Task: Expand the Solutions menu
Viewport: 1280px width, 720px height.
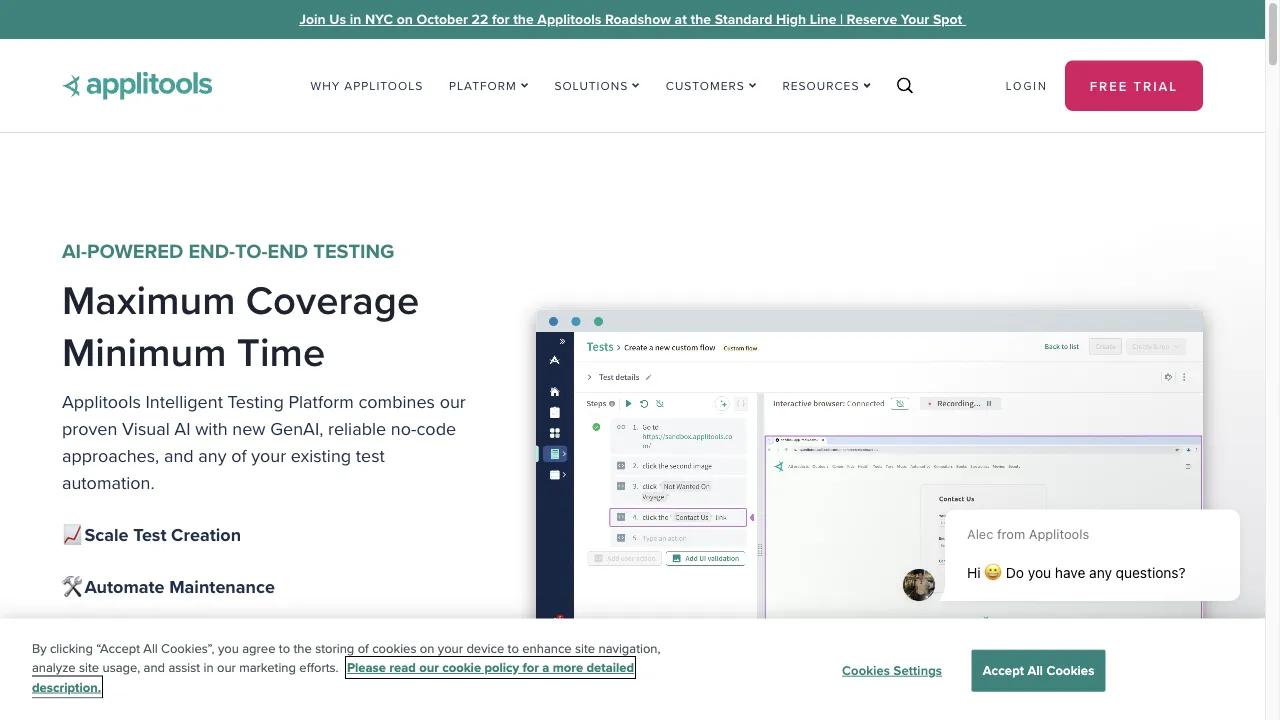Action: 597,86
